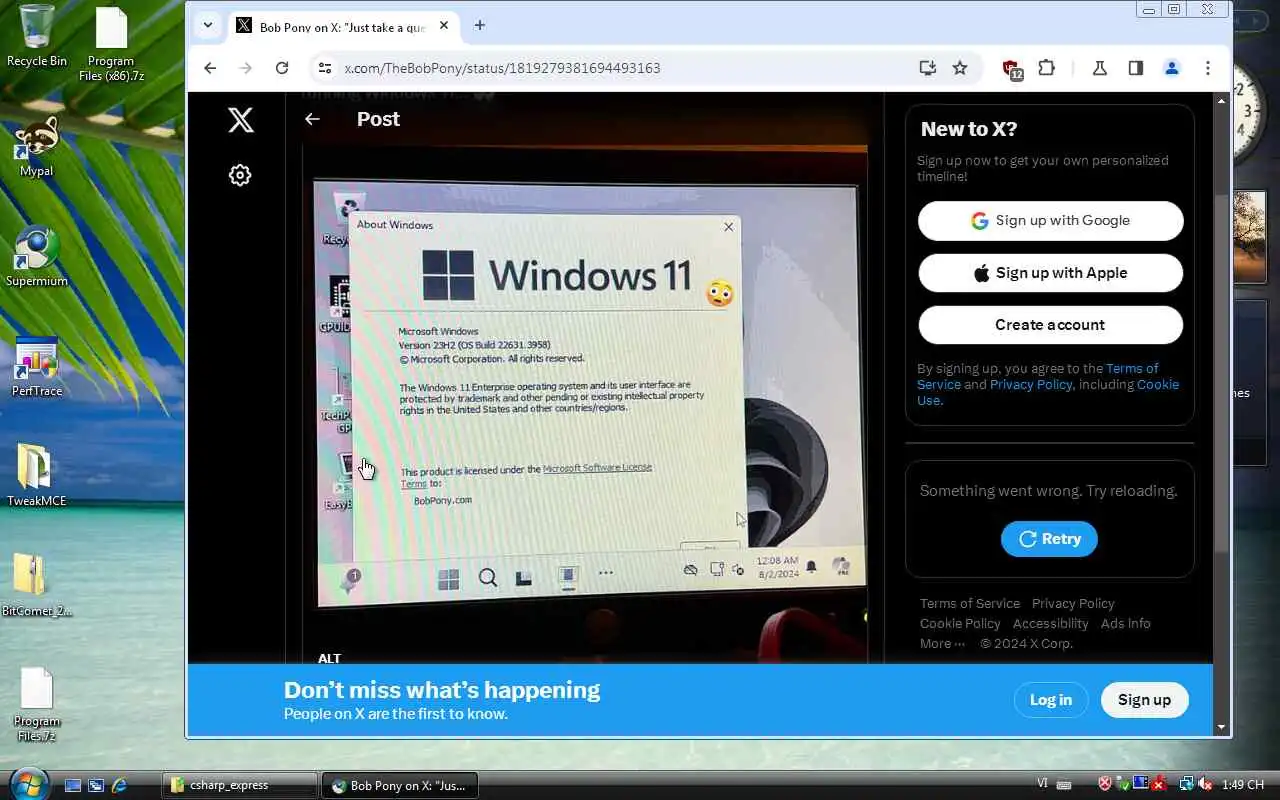Open the Privacy Policy link in signup text
The height and width of the screenshot is (800, 1280).
(1031, 384)
